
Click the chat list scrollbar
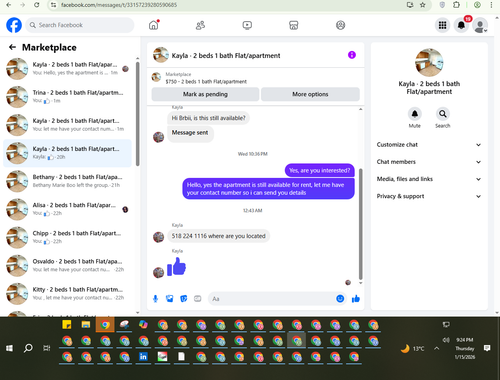[137, 113]
